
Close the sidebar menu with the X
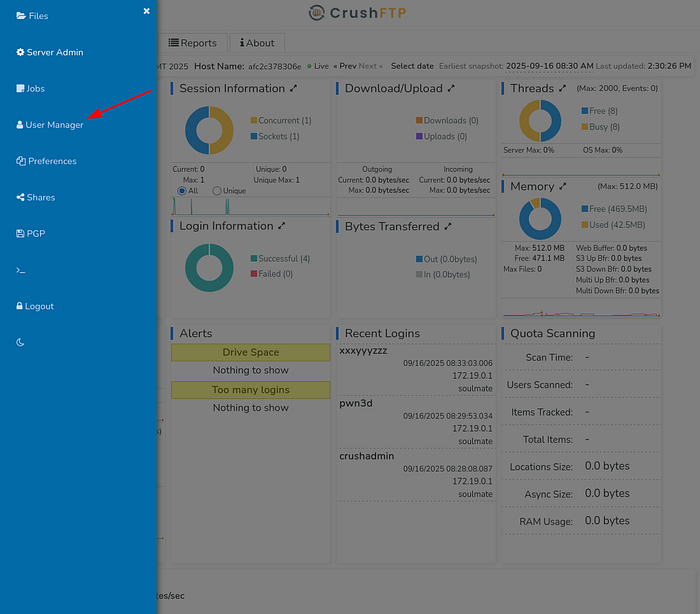tap(146, 11)
